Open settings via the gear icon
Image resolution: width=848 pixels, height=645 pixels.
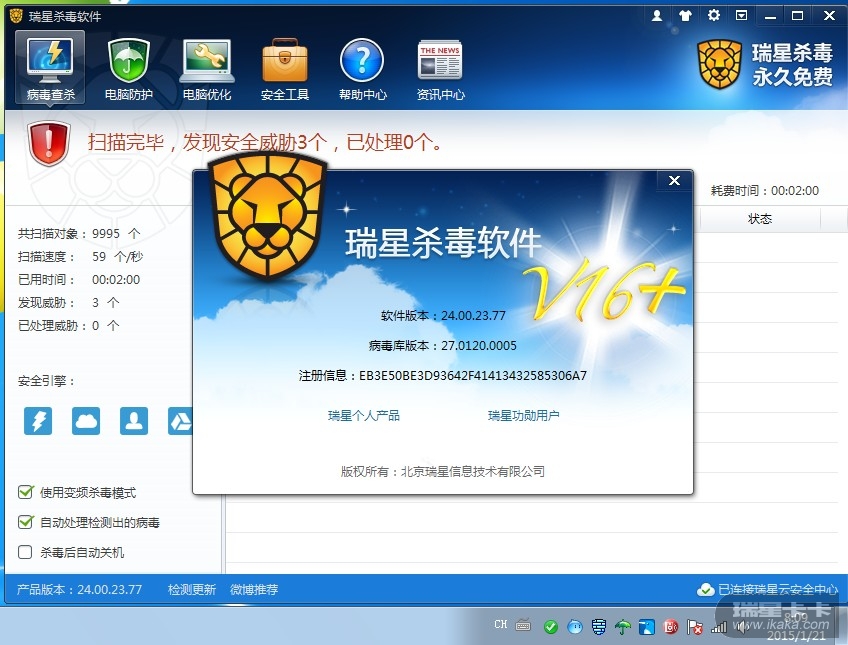[713, 15]
